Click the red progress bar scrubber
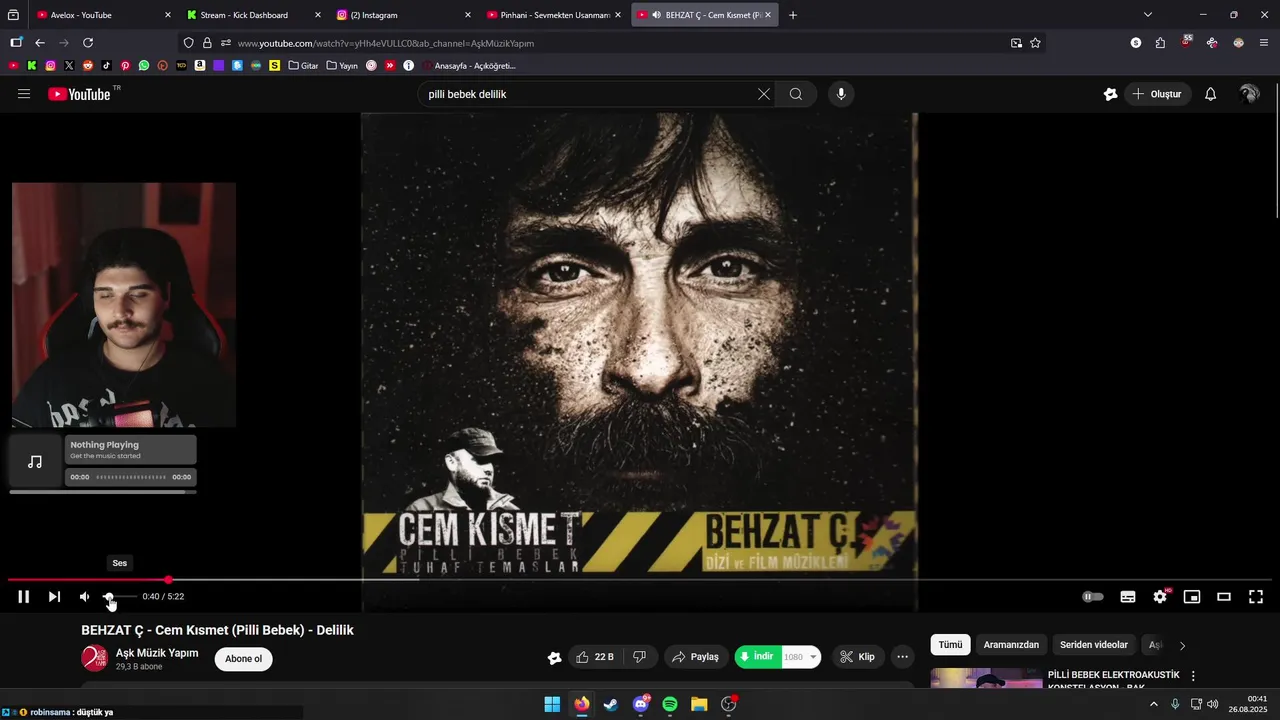 tap(168, 580)
